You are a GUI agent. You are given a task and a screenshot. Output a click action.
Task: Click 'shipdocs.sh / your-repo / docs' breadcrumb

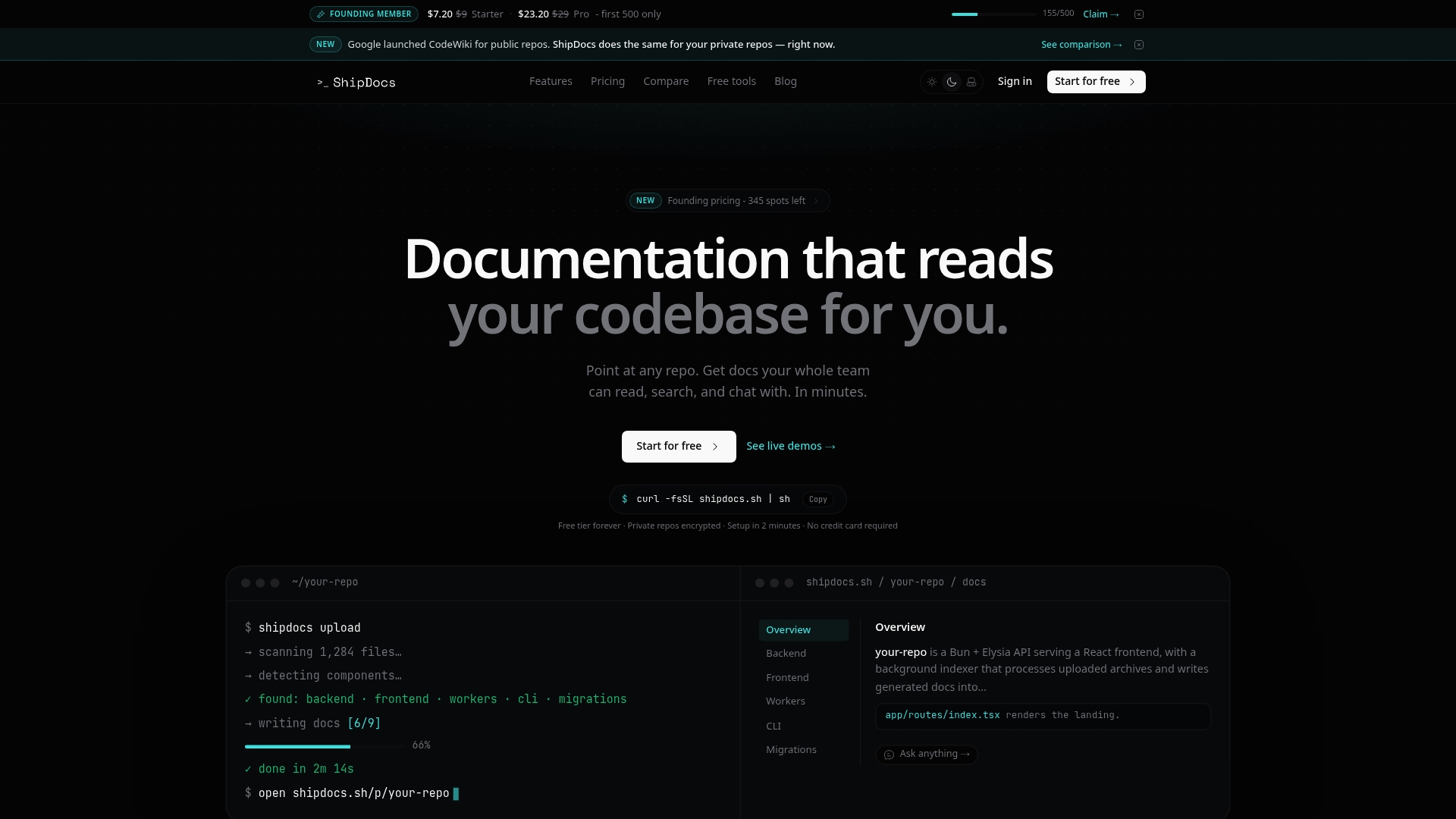coord(896,582)
